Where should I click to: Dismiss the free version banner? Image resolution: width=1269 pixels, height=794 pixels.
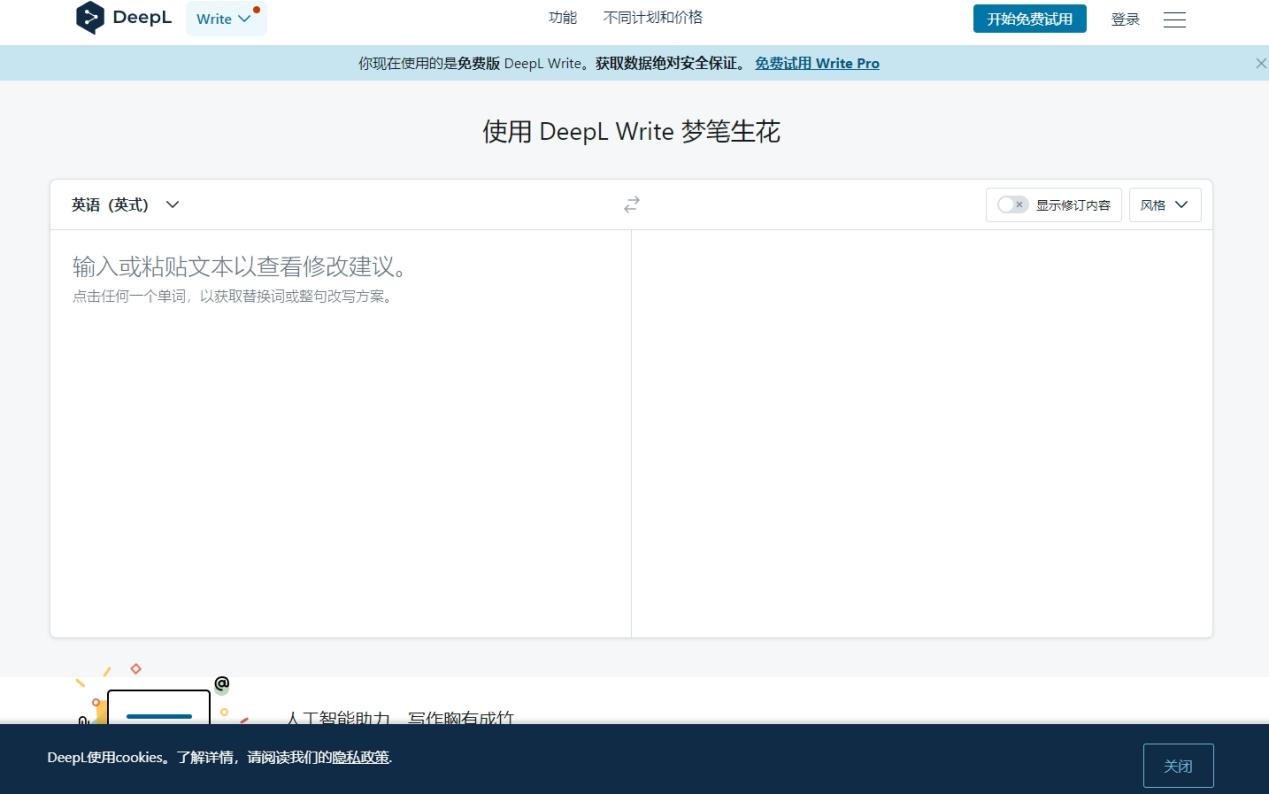(1260, 63)
